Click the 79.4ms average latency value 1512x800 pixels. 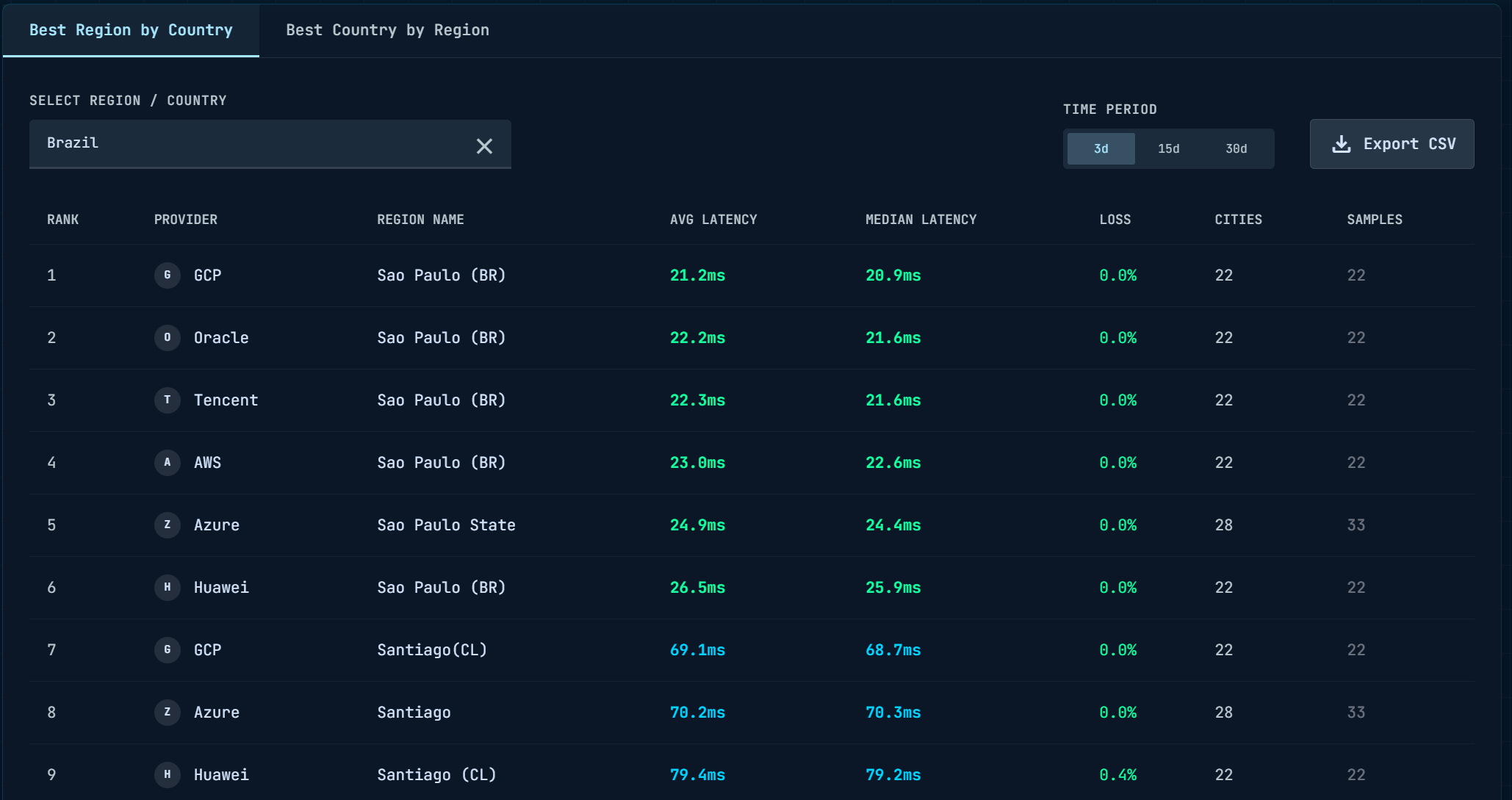click(x=697, y=775)
